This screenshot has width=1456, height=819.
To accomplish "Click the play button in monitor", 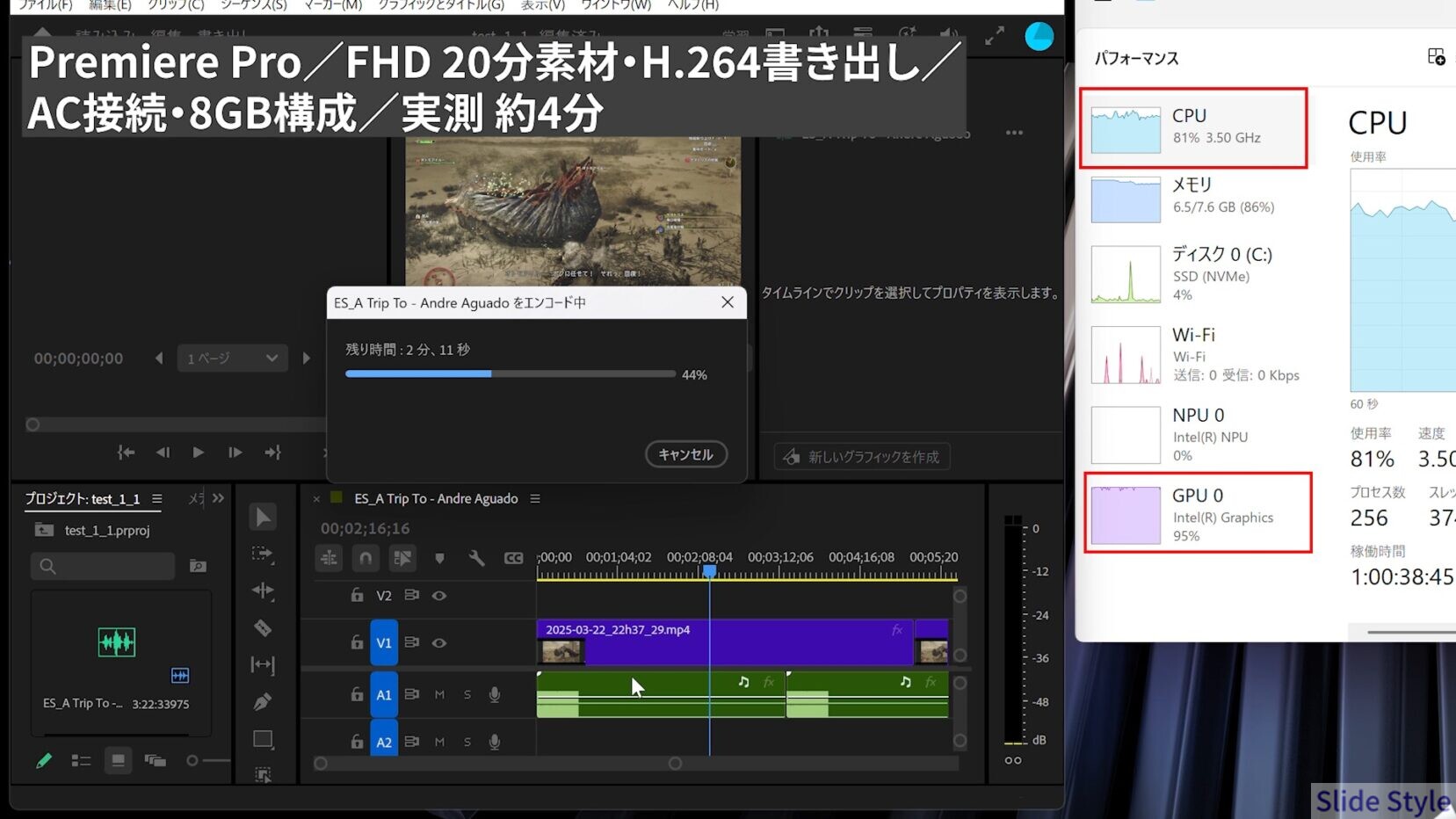I will (x=198, y=453).
